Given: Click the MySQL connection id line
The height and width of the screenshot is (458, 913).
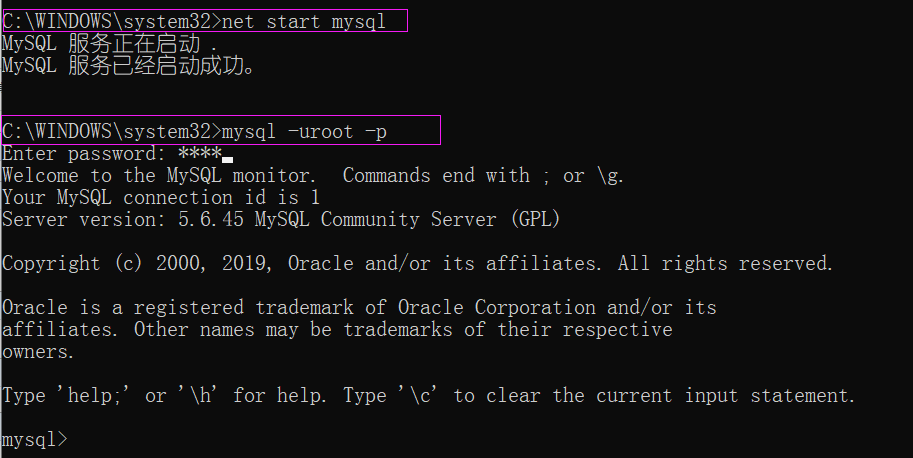Looking at the screenshot, I should (161, 198).
